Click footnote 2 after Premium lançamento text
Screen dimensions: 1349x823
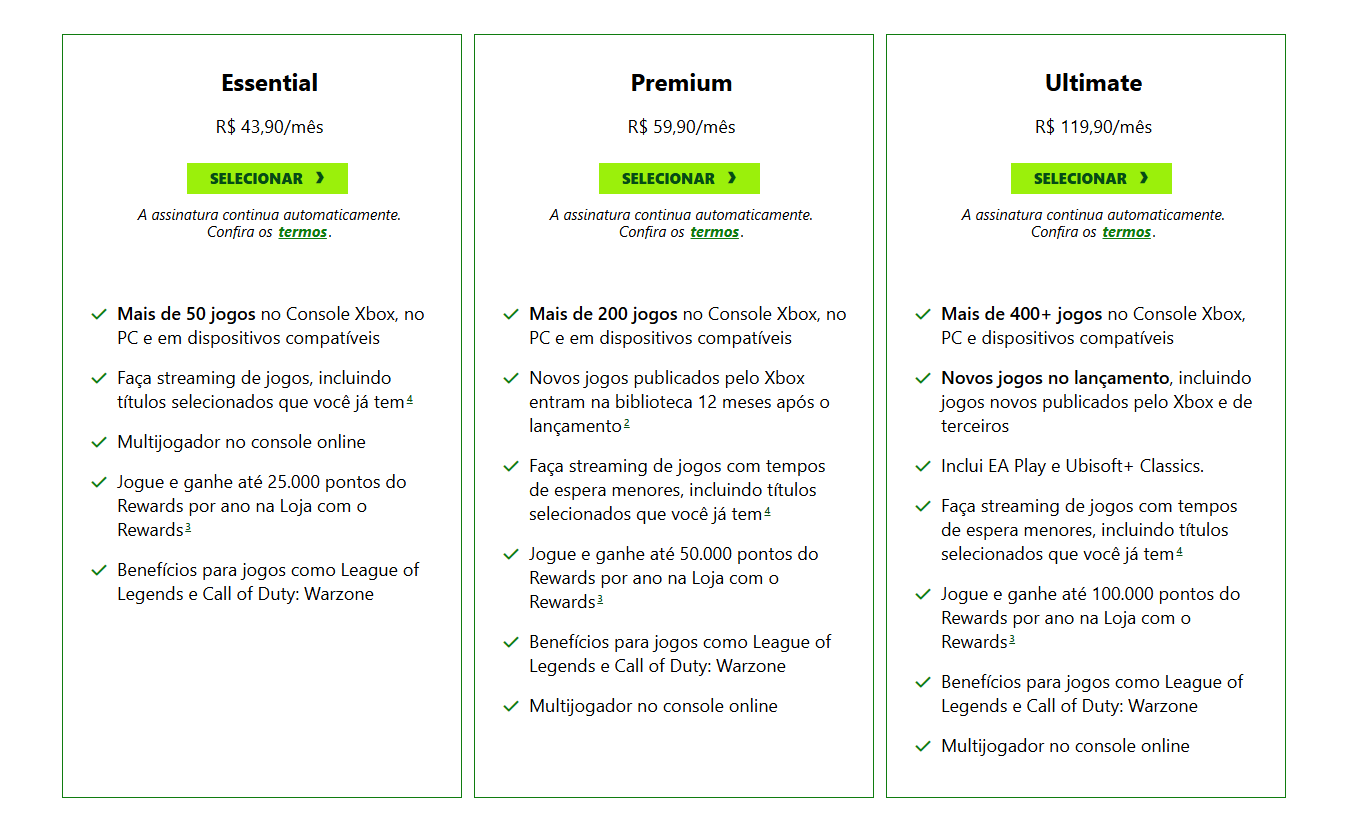[x=627, y=424]
